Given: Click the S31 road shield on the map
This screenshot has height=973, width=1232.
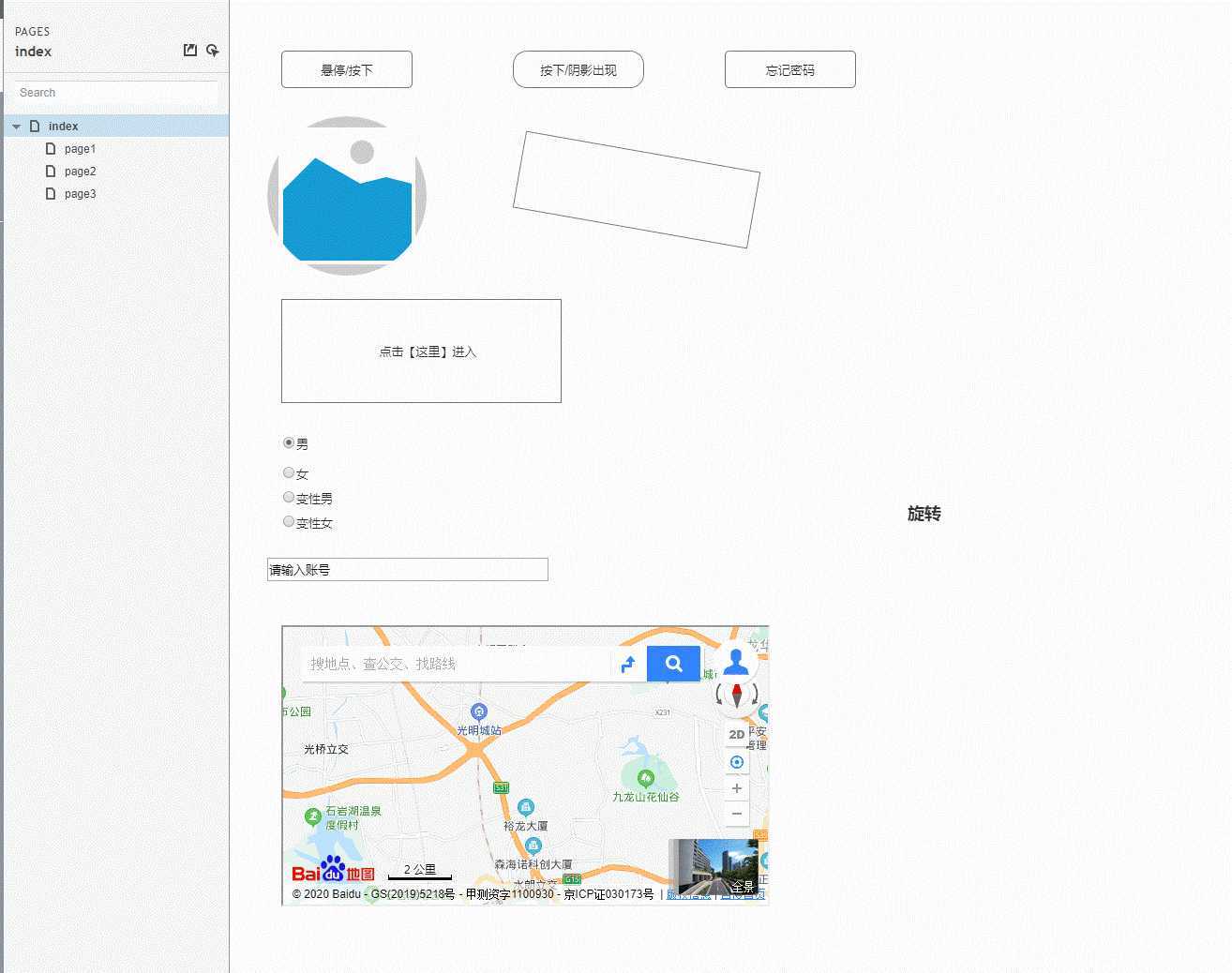Looking at the screenshot, I should (502, 787).
